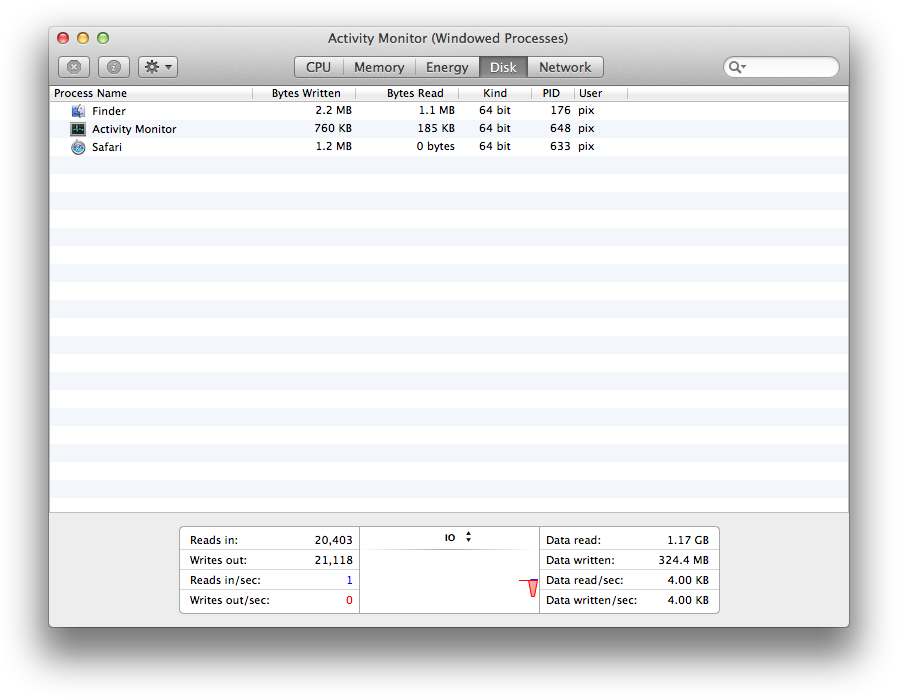Sort processes by PID column
Screen dimensions: 898x698
[x=551, y=93]
